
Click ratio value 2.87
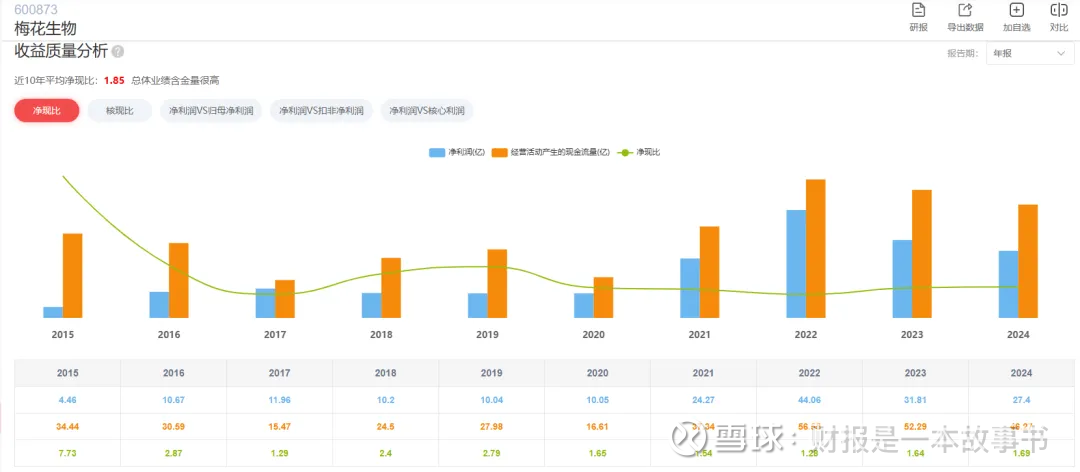click(x=174, y=454)
